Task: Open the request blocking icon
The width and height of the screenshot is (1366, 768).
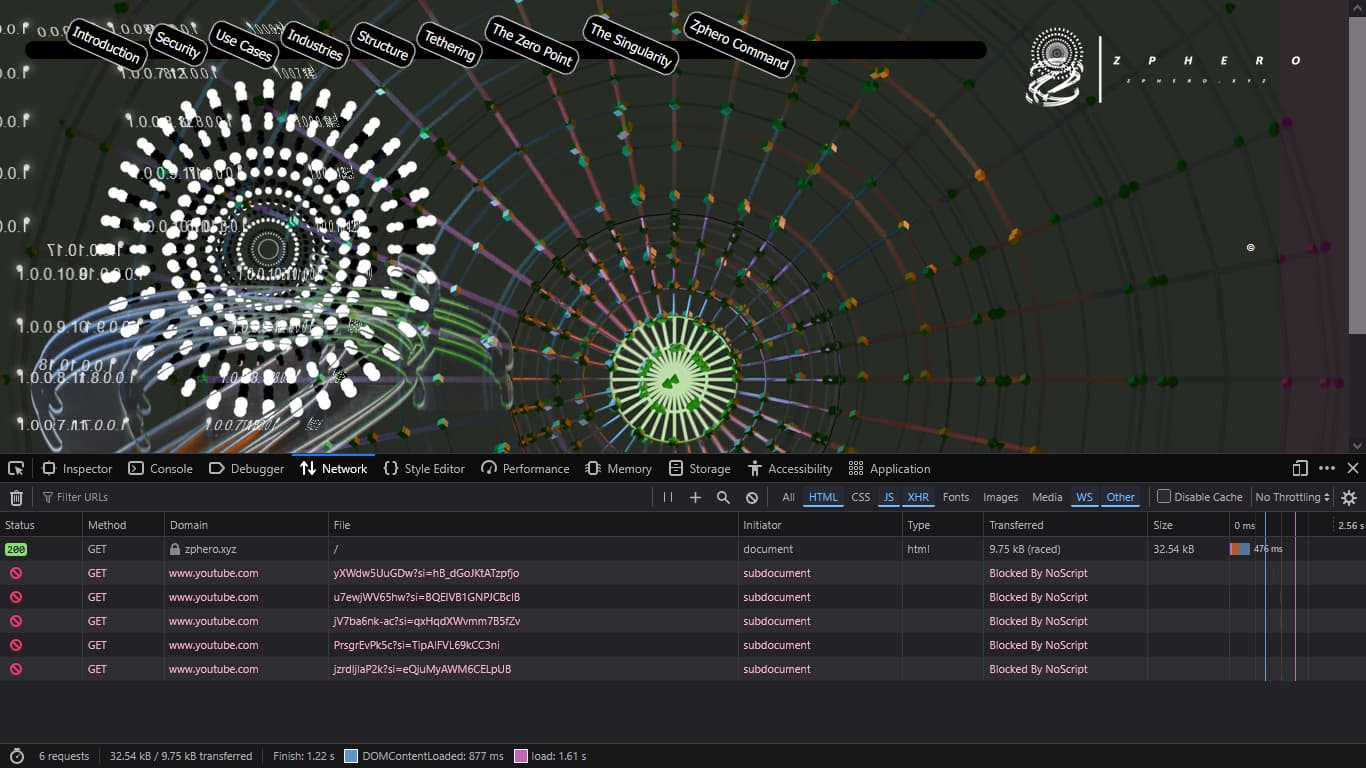Action: [x=752, y=497]
